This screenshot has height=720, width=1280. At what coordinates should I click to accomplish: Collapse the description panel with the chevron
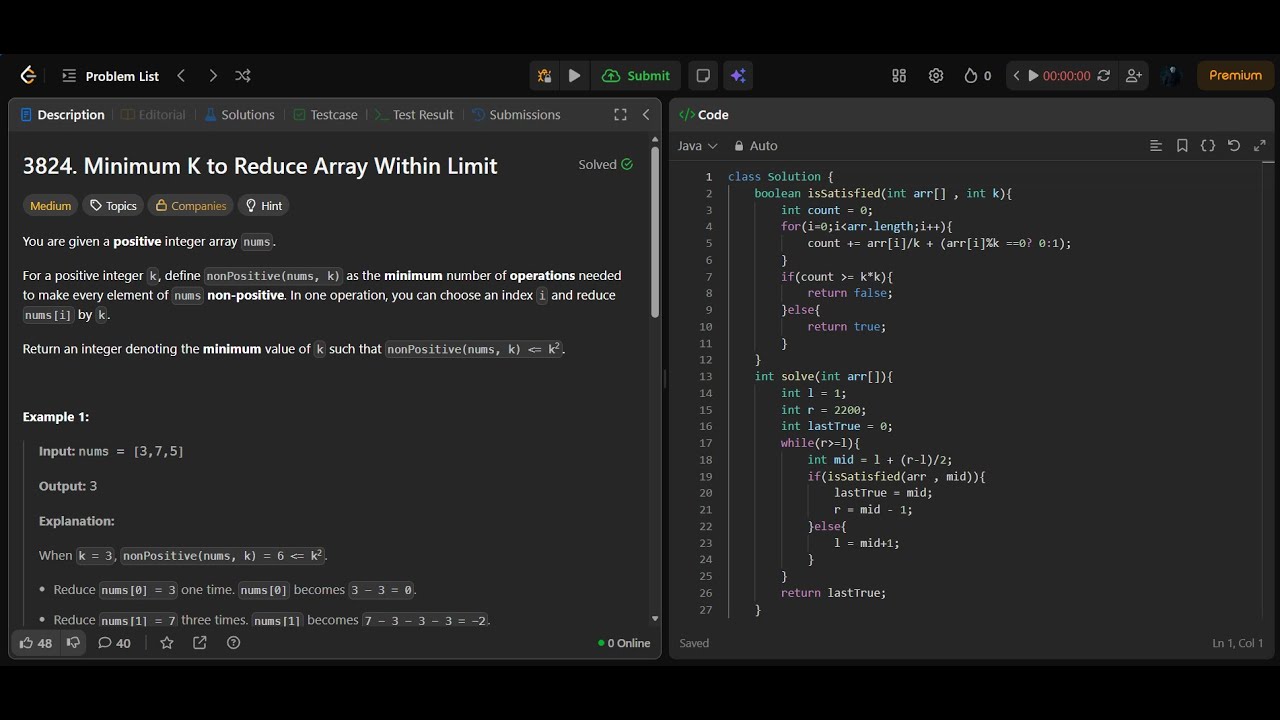(x=646, y=115)
